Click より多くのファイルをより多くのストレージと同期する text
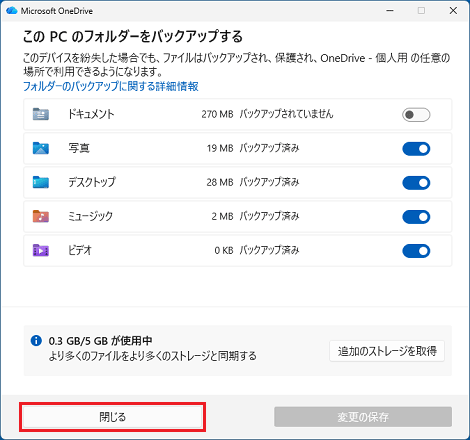The image size is (470, 440). (153, 356)
